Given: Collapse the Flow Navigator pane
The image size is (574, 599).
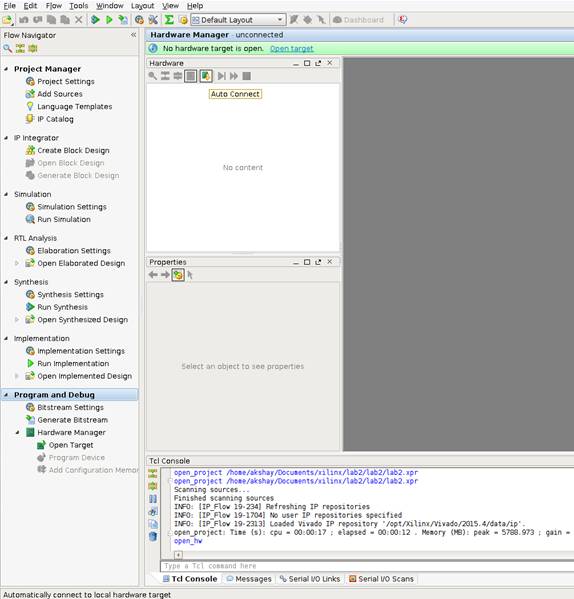Looking at the screenshot, I should [133, 35].
